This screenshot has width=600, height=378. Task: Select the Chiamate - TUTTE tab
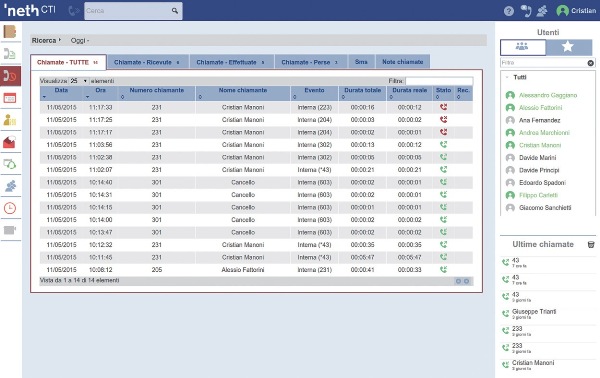(x=68, y=62)
